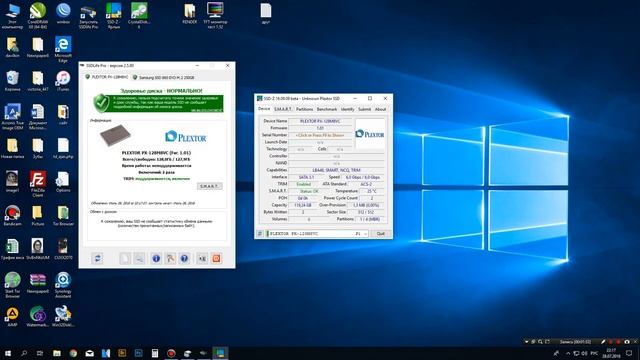Click the language icon in SSDLife toolbar

(x=202, y=258)
